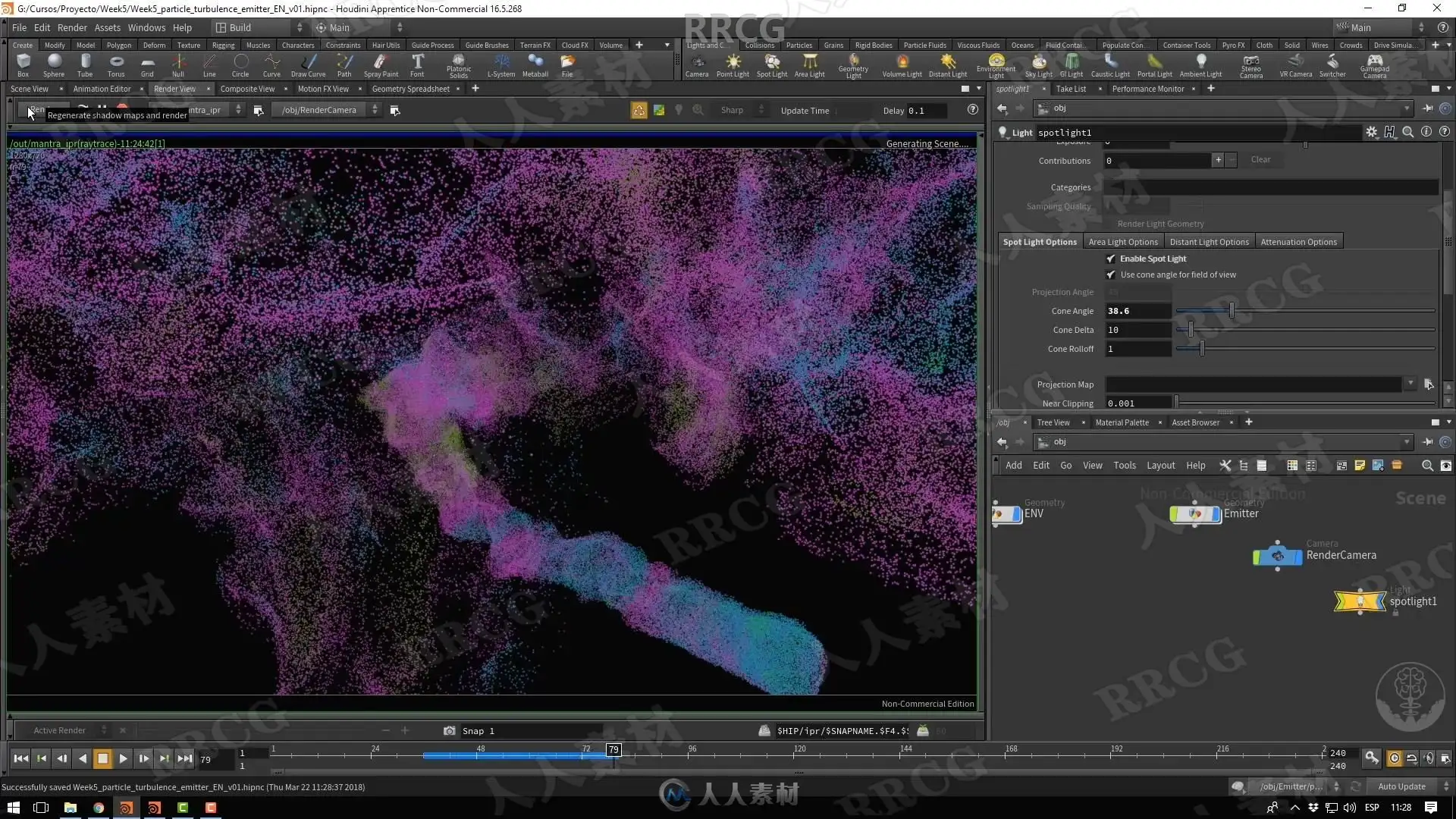1456x819 pixels.
Task: Toggle Enable Spot Light checkbox
Action: pos(1111,259)
